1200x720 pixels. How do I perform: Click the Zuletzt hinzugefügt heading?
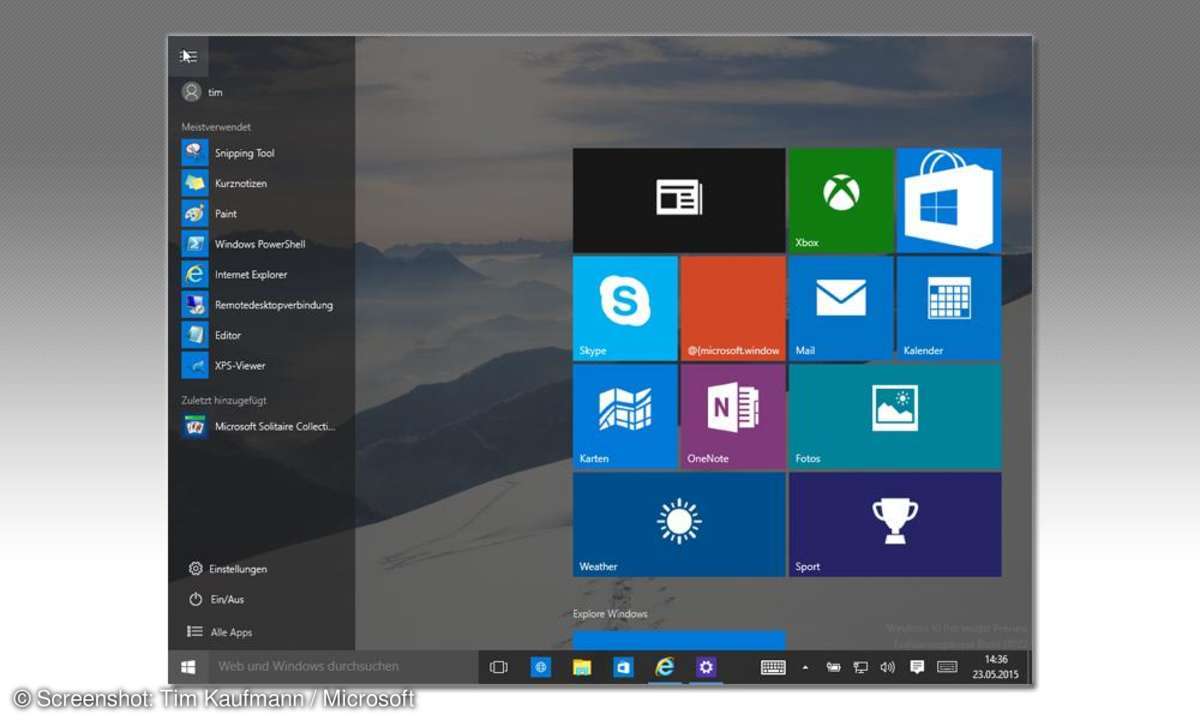pyautogui.click(x=224, y=399)
